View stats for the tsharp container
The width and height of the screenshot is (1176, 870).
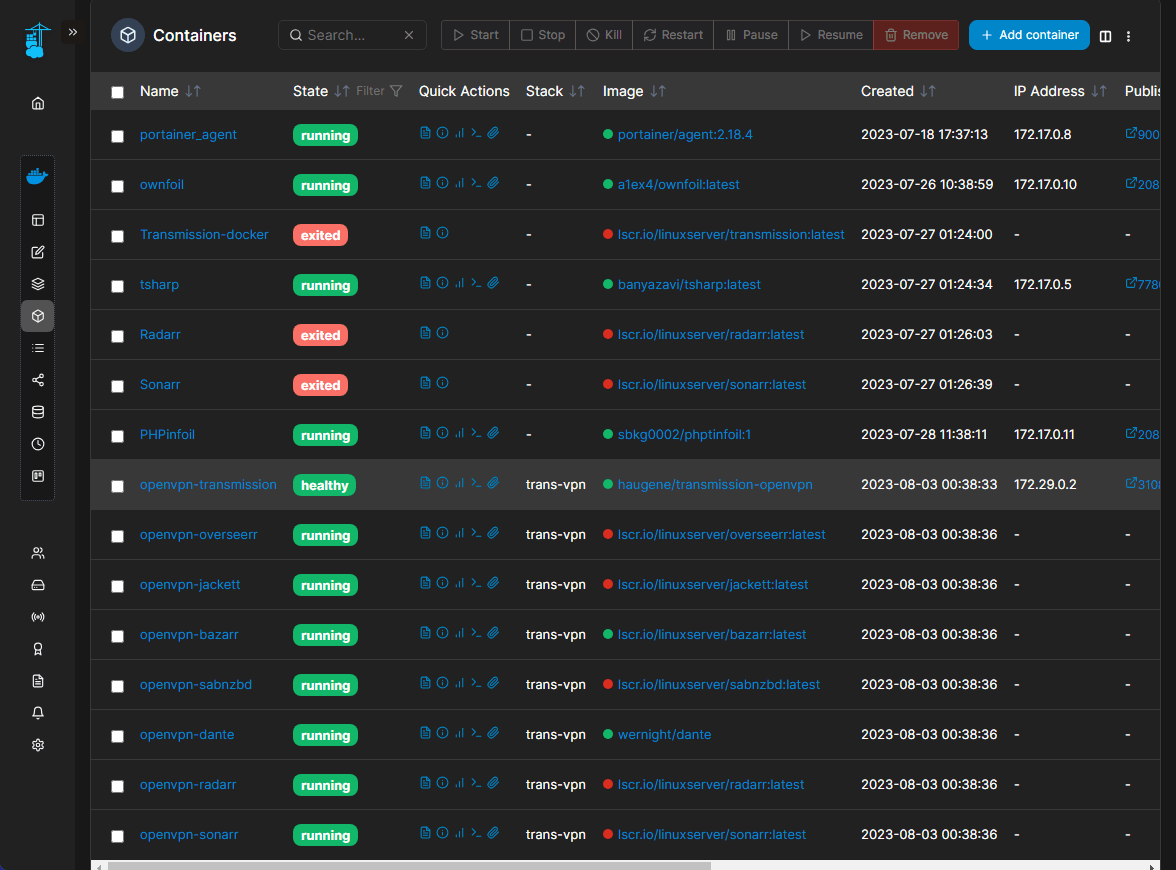(459, 283)
